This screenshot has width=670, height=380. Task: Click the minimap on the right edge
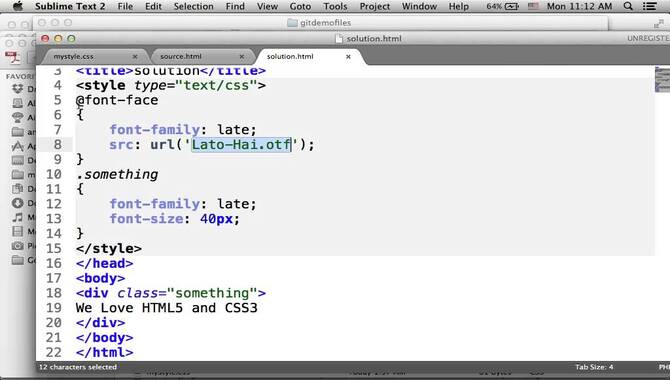click(x=662, y=80)
